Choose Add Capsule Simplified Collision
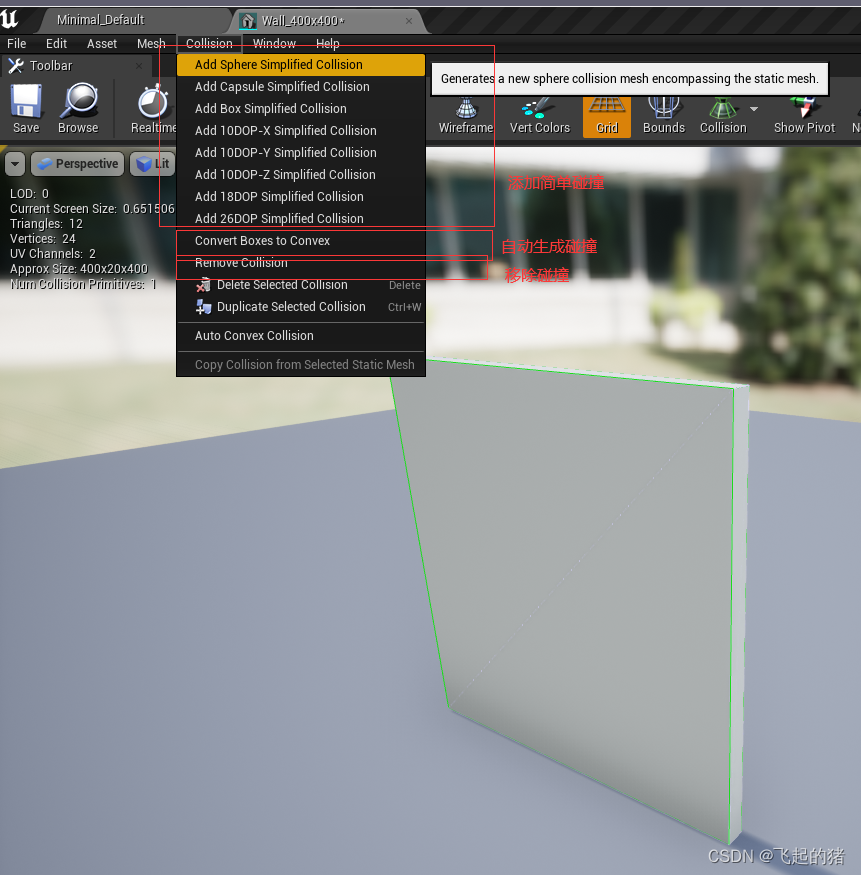The height and width of the screenshot is (875, 861). (x=301, y=86)
